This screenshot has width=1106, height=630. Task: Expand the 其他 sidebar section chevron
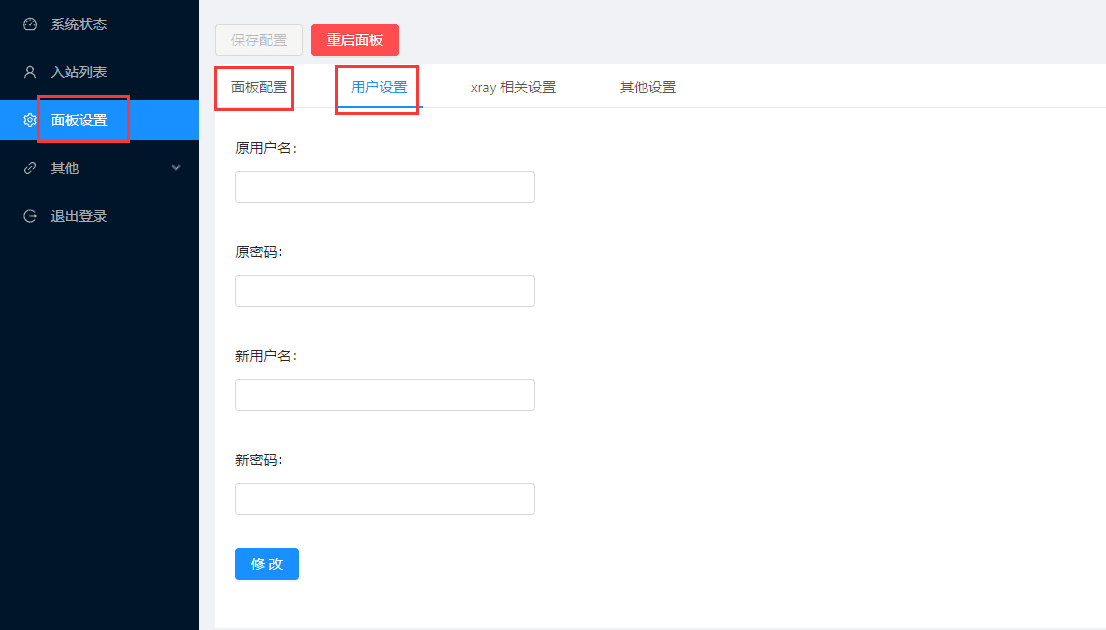click(x=177, y=168)
